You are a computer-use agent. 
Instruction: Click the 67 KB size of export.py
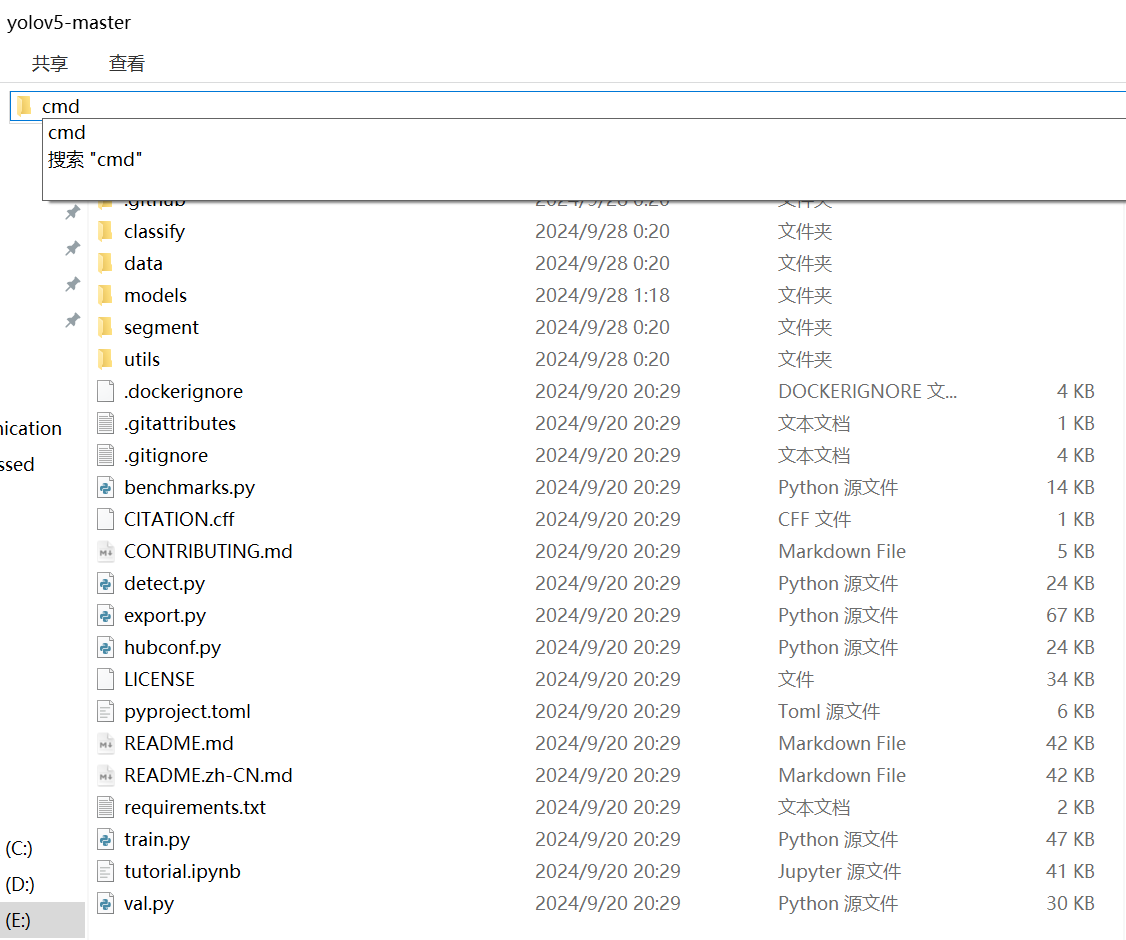pyautogui.click(x=1070, y=615)
